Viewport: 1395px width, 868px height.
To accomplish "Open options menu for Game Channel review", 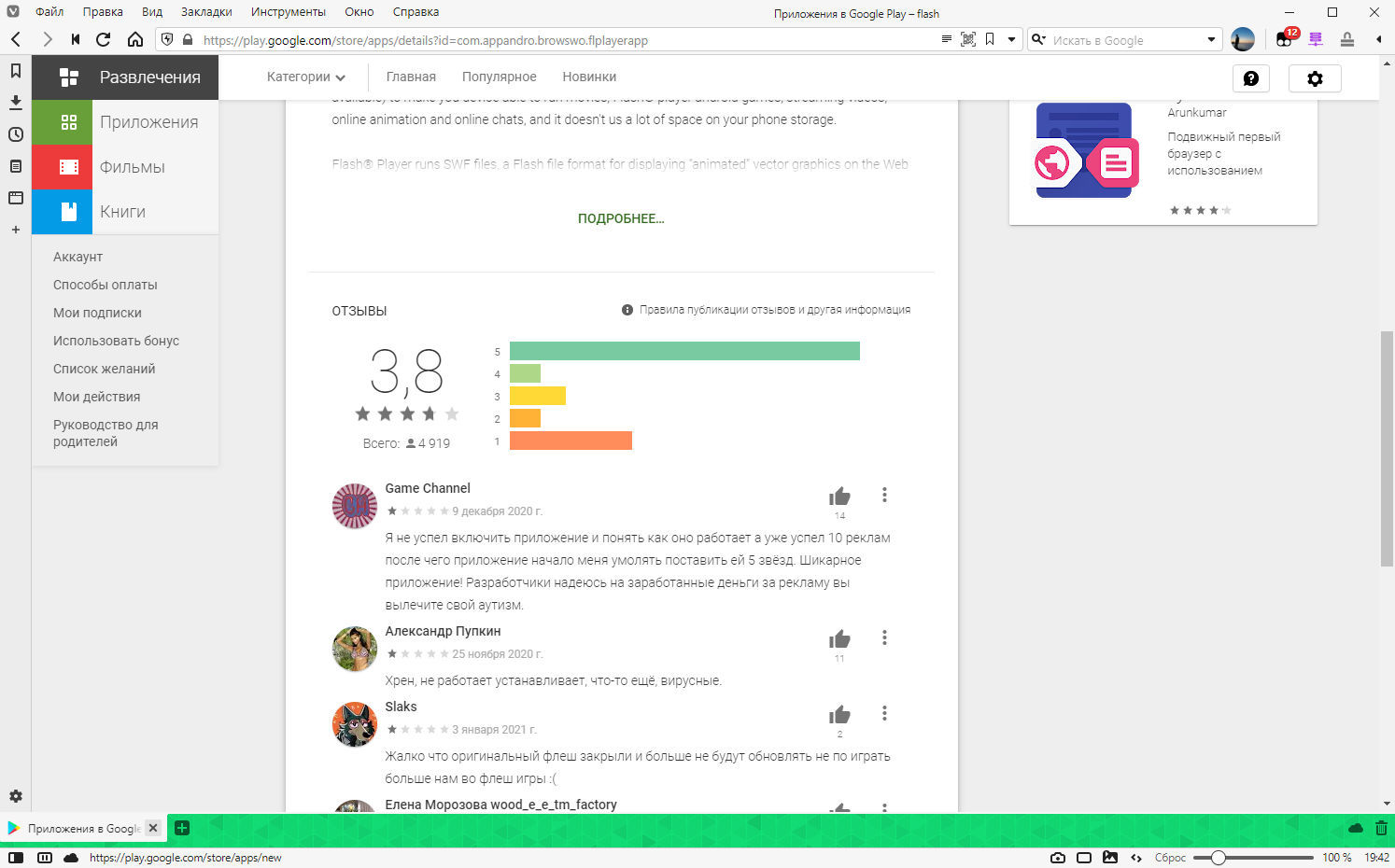I will 884,496.
